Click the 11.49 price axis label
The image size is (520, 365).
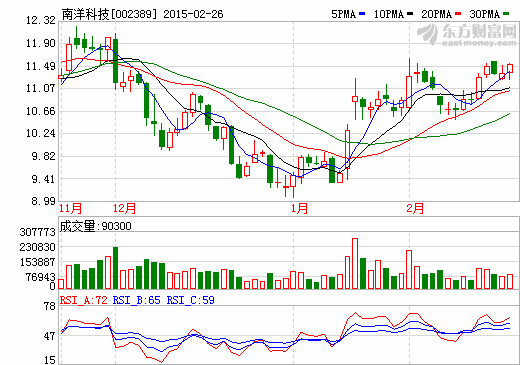click(41, 66)
